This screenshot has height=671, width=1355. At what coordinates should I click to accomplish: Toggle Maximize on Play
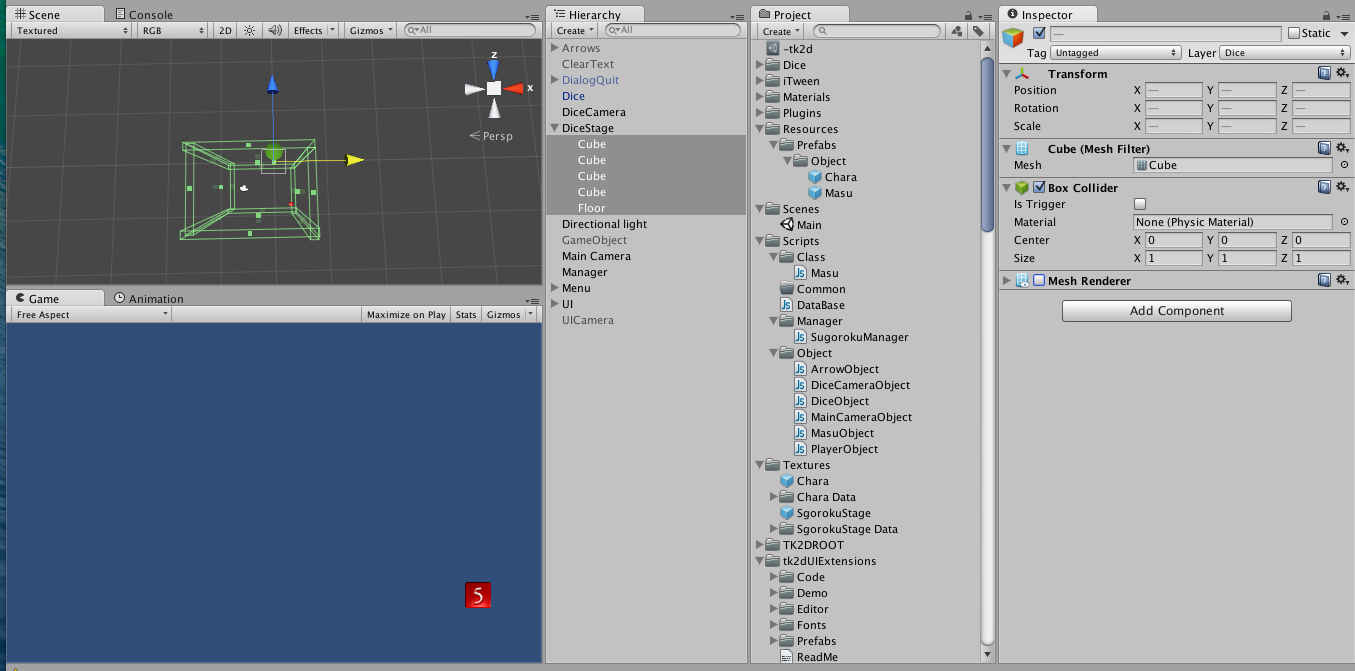point(406,314)
